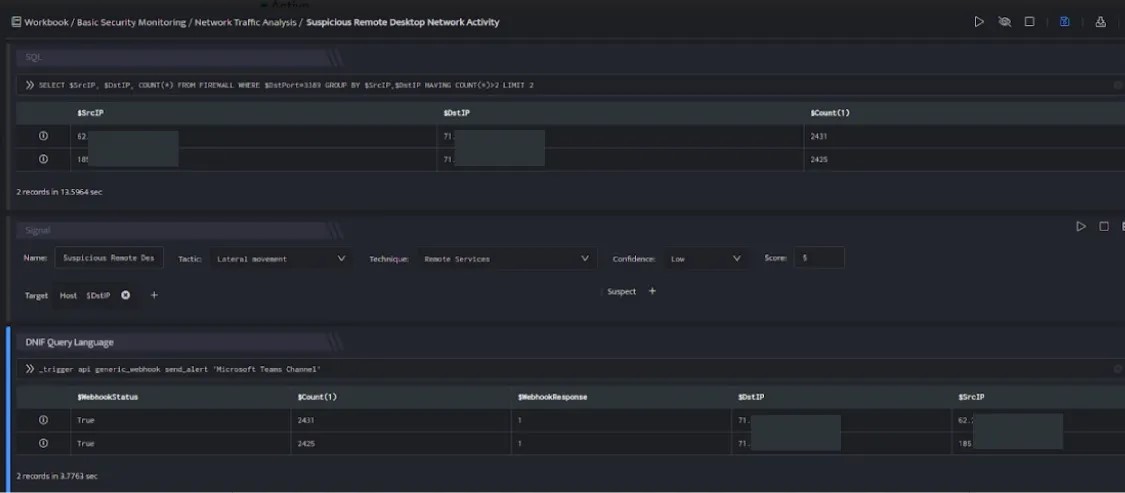Click the stop square icon in top toolbar

point(1030,22)
